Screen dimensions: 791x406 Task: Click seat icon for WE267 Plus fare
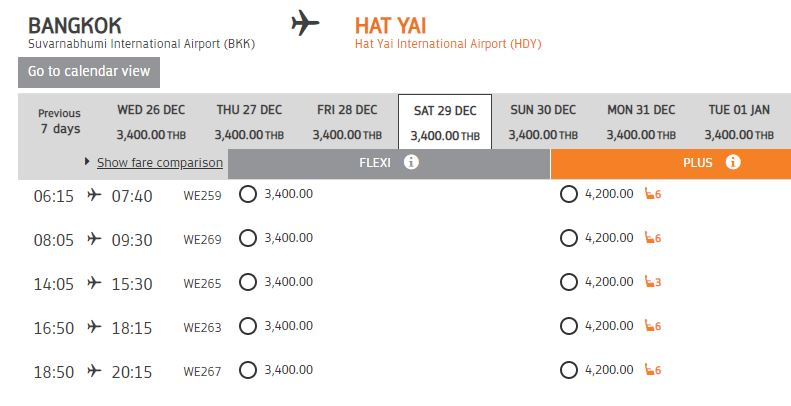(650, 370)
